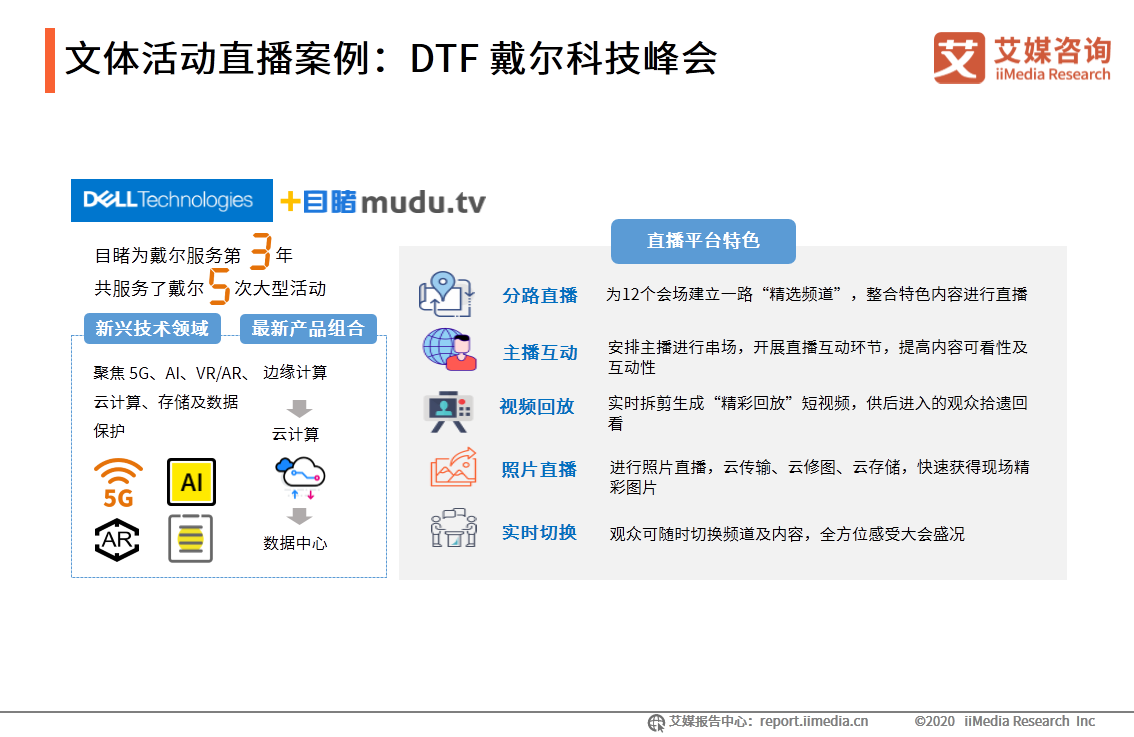Image resolution: width=1134 pixels, height=737 pixels.
Task: Click the text 保护
Action: [109, 431]
